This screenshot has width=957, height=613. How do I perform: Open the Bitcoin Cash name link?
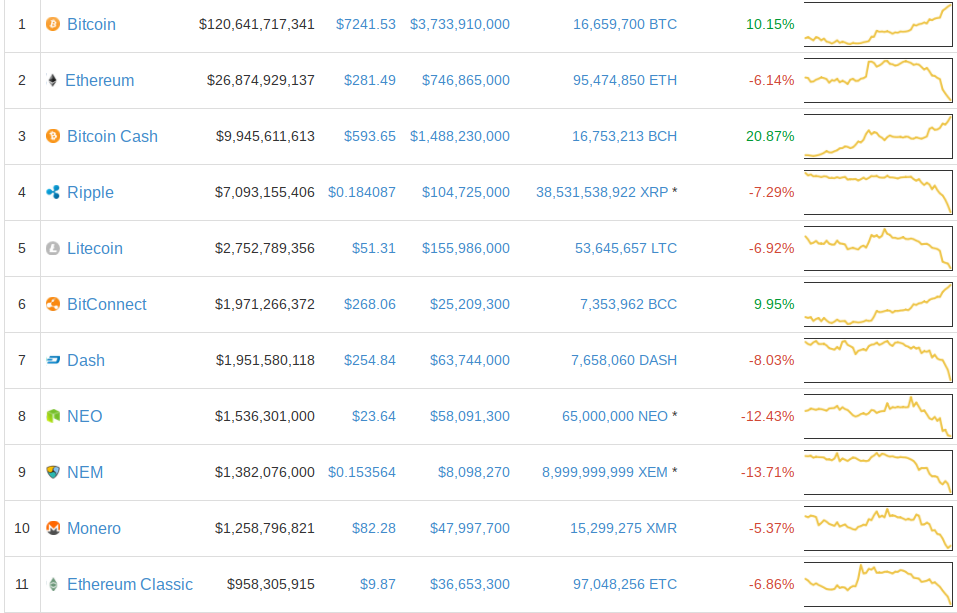tap(112, 136)
